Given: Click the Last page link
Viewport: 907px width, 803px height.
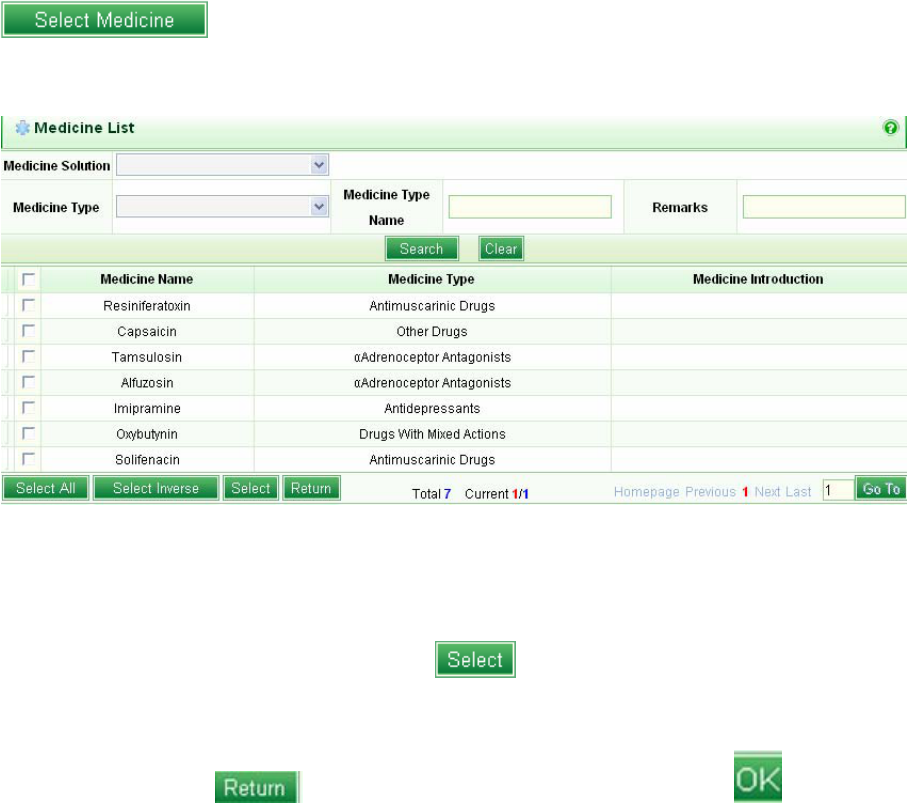Looking at the screenshot, I should point(798,492).
